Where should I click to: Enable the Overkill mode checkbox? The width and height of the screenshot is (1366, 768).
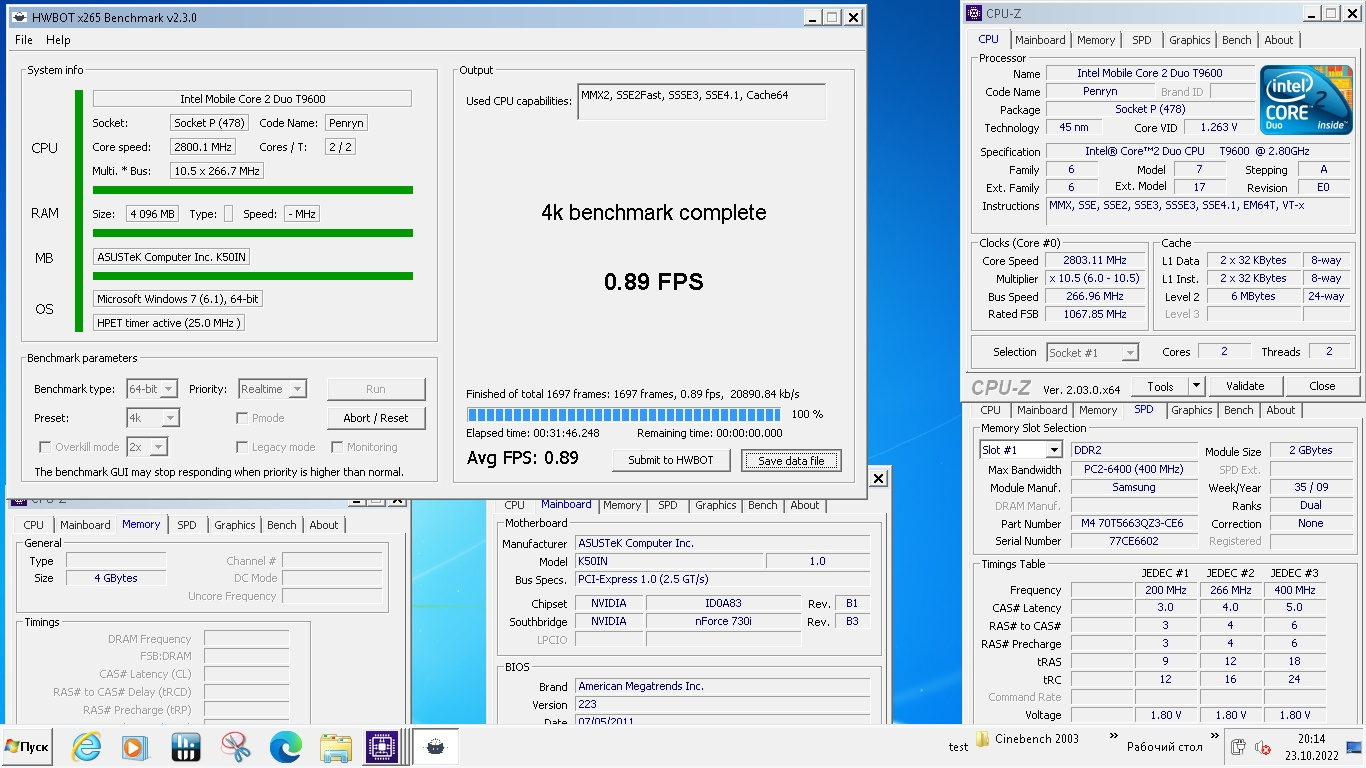[x=44, y=447]
